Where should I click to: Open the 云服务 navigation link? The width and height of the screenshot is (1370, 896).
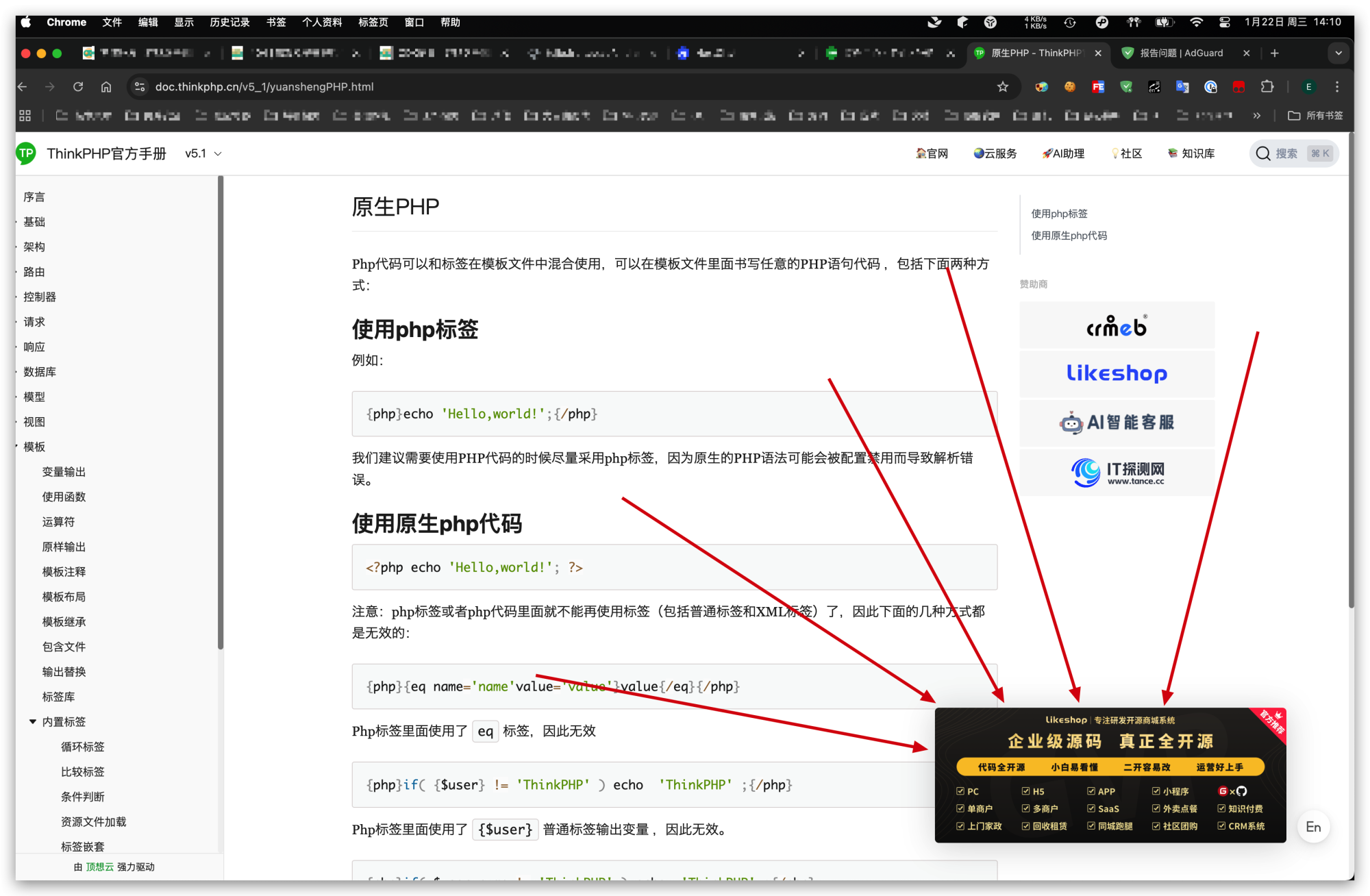pyautogui.click(x=995, y=153)
